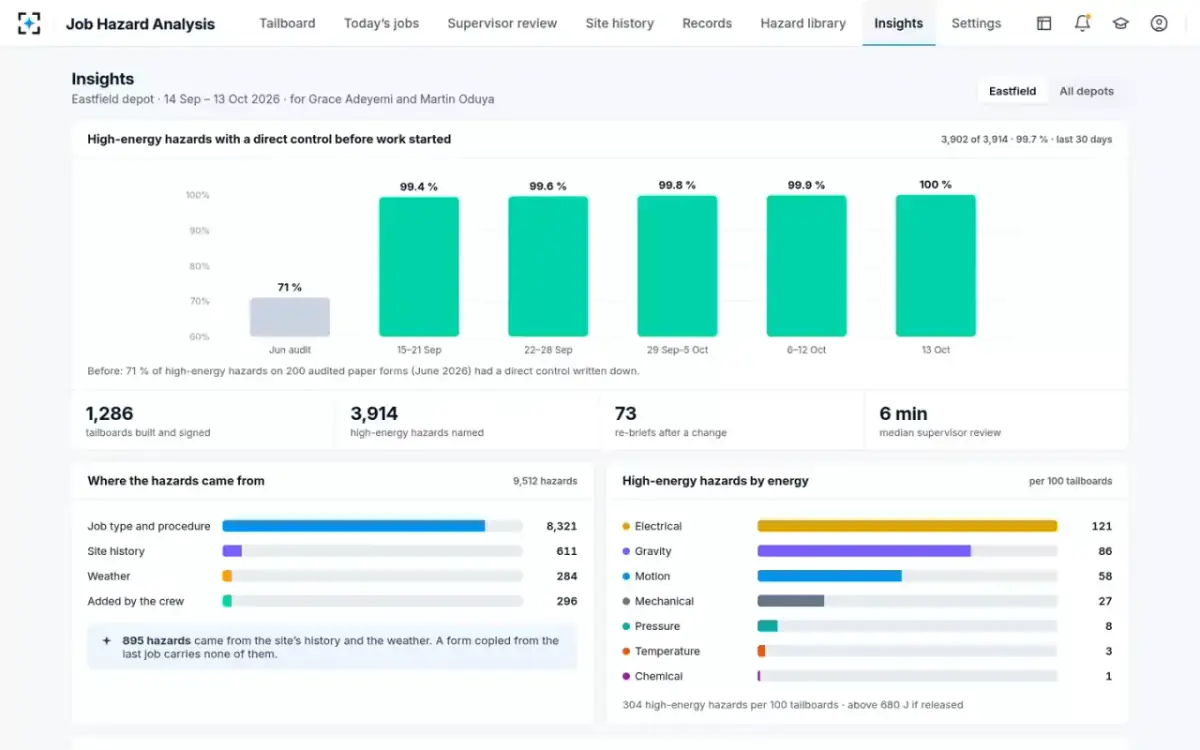Click the Motion energy bar
Image resolution: width=1200 pixels, height=750 pixels.
click(x=907, y=576)
